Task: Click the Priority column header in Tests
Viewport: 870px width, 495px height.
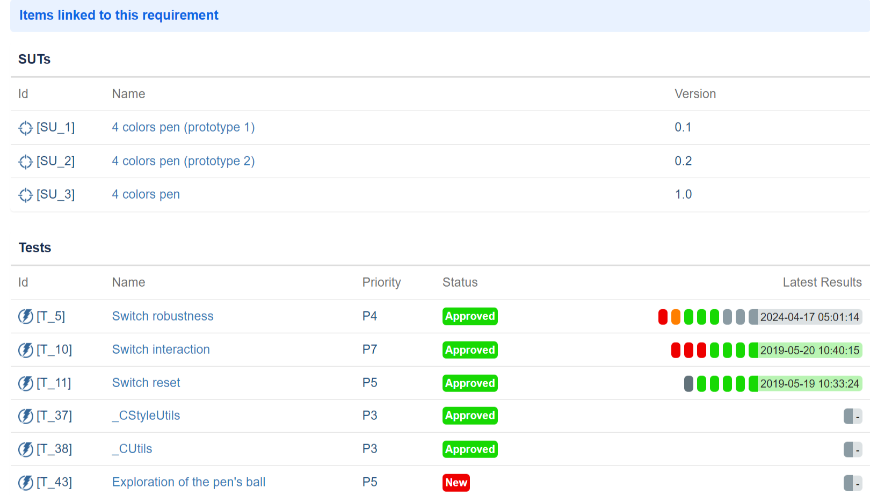Action: (381, 282)
